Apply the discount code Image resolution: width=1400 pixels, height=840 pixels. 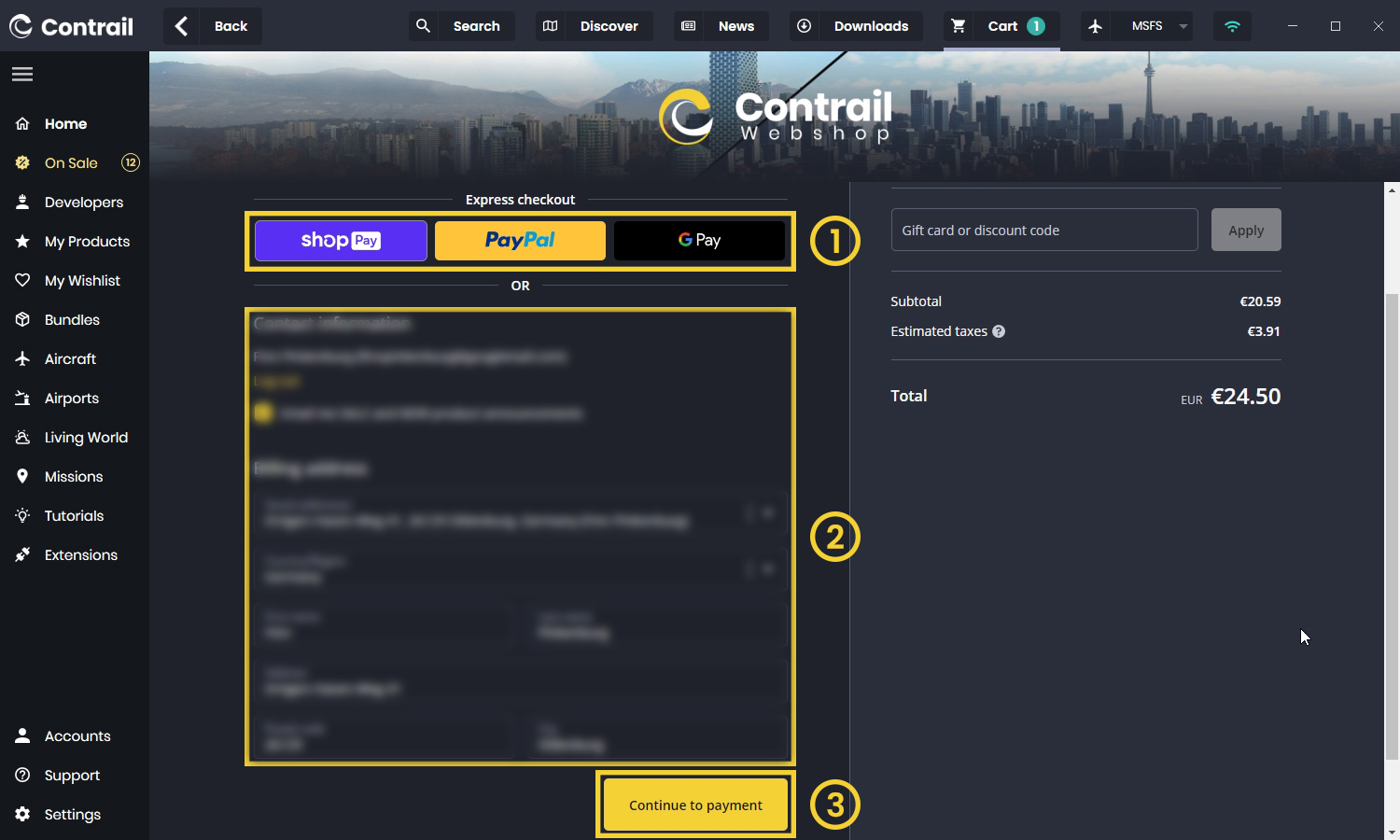[x=1245, y=230]
